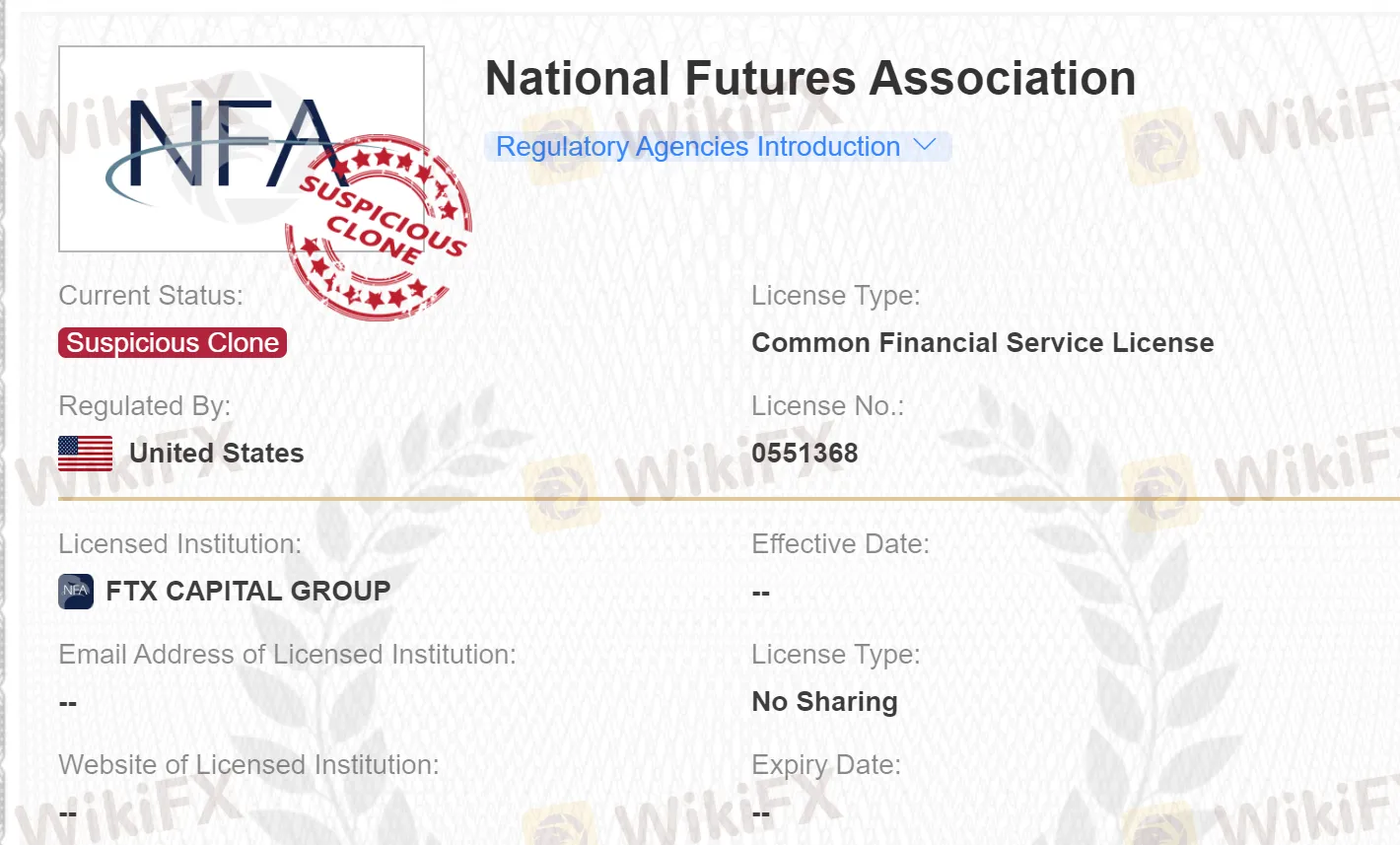Click the chevron next to Regulatory Agencies Introduction
This screenshot has width=1400, height=845.
pyautogui.click(x=925, y=145)
